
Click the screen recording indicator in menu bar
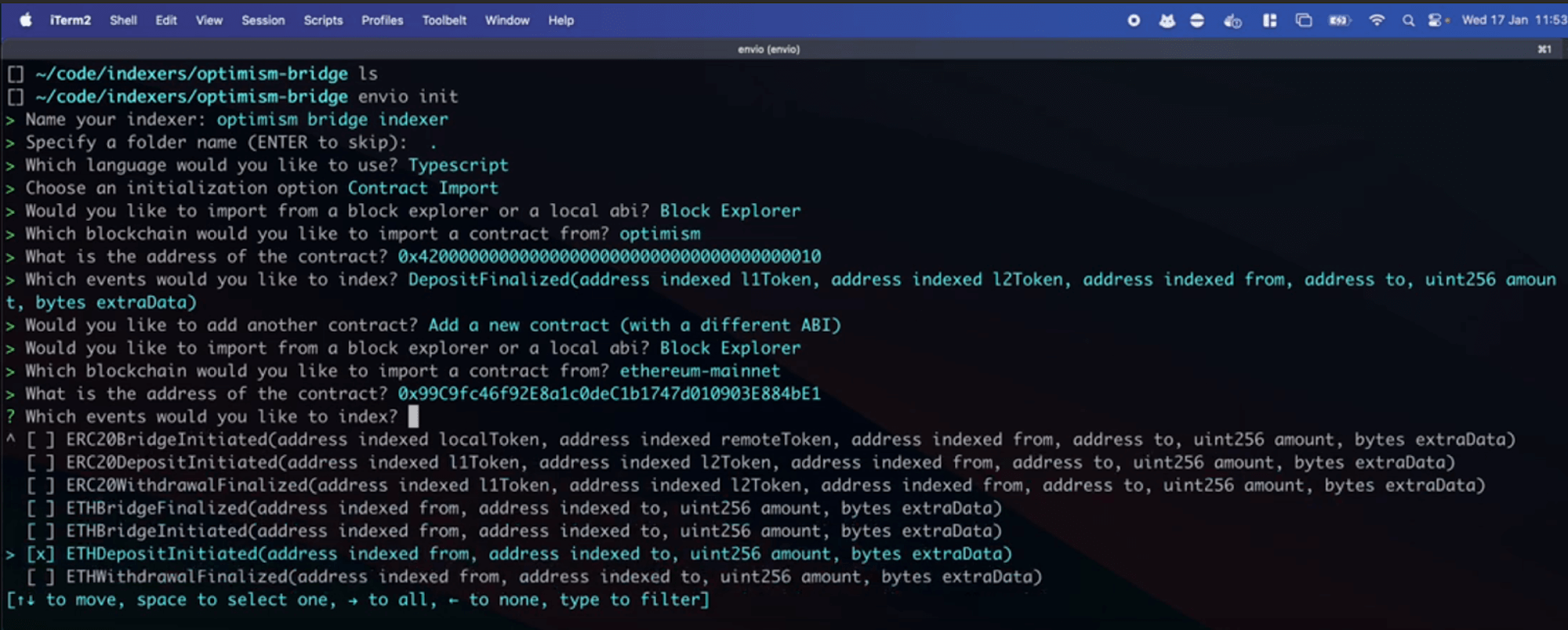click(1134, 20)
